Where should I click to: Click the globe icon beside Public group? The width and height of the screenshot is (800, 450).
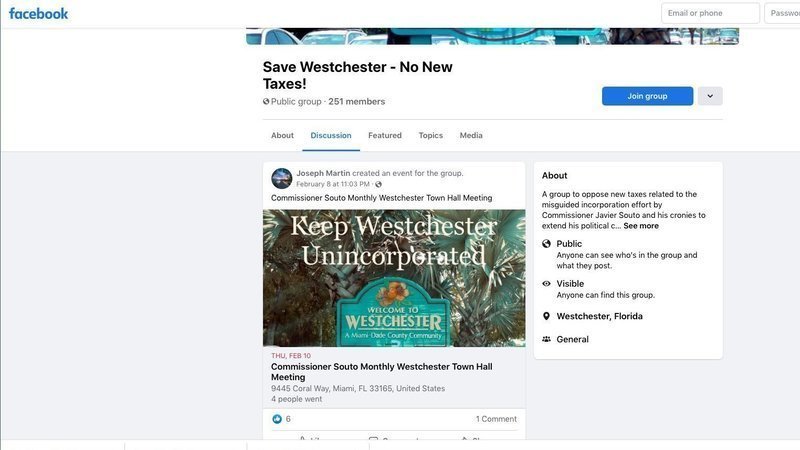[266, 102]
